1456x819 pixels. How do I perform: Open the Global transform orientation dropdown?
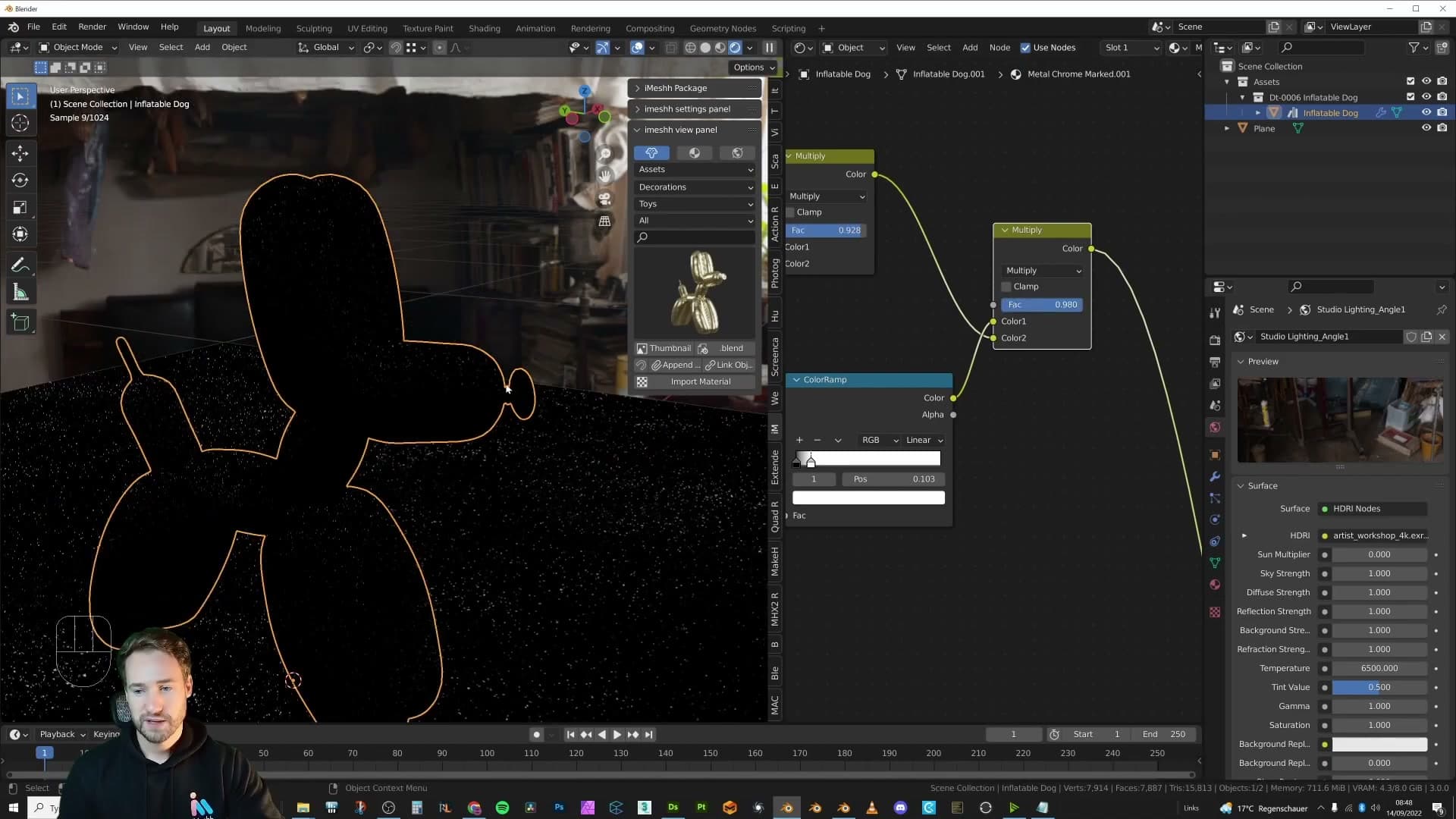[x=326, y=47]
